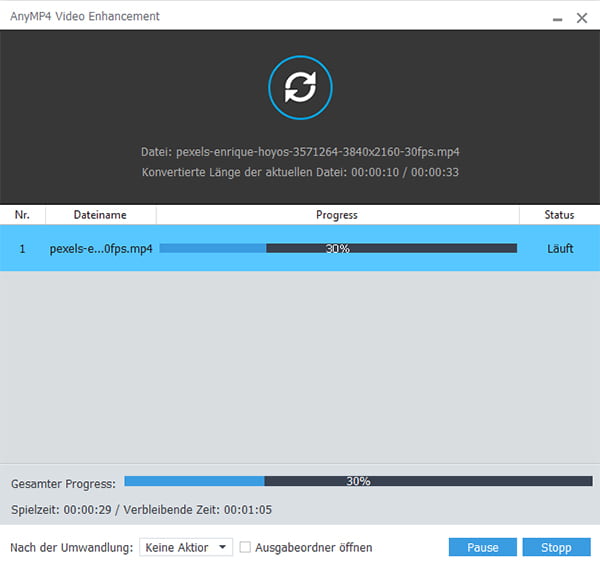Image resolution: width=600 pixels, height=571 pixels.
Task: Click the Dateiname column header
Action: (x=100, y=215)
